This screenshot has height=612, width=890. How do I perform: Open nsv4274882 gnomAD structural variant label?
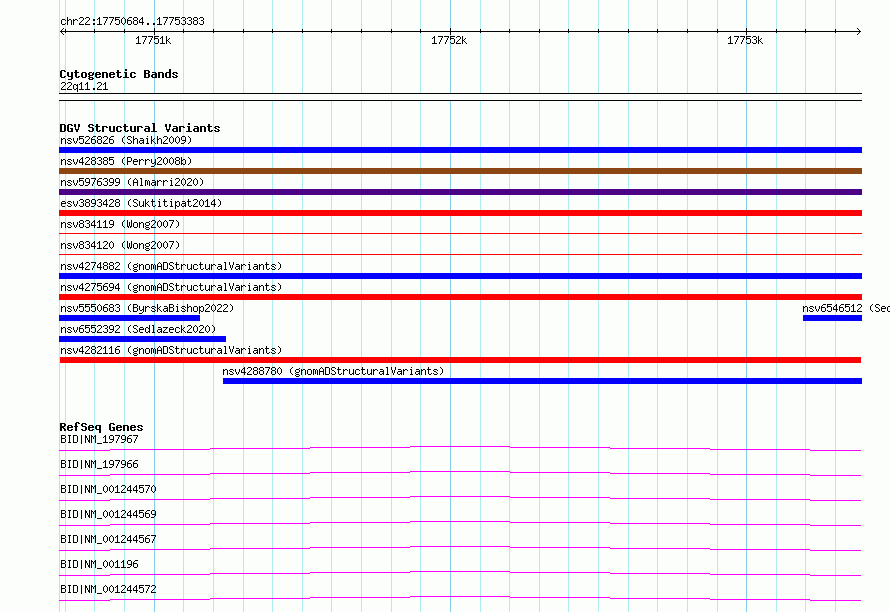tap(171, 266)
